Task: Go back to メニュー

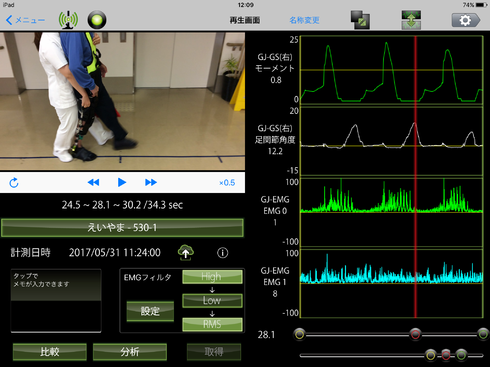Action: (25, 20)
